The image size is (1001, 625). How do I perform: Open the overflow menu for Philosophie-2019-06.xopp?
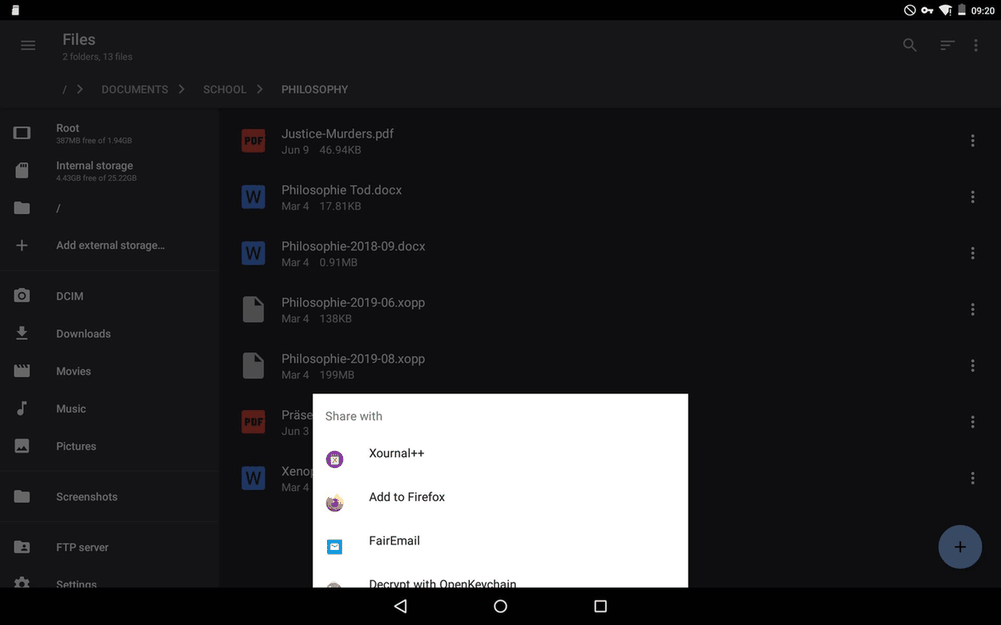click(972, 309)
